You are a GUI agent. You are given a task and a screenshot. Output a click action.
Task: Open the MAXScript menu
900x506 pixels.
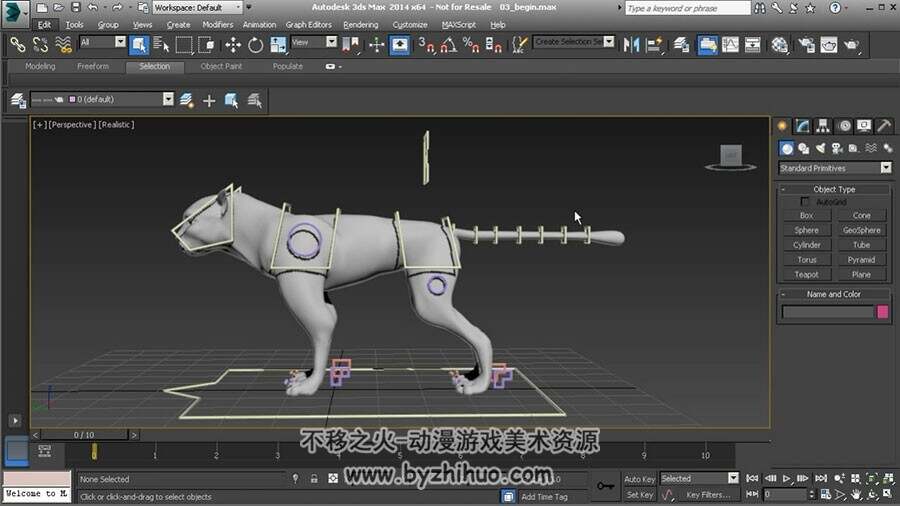click(x=459, y=25)
